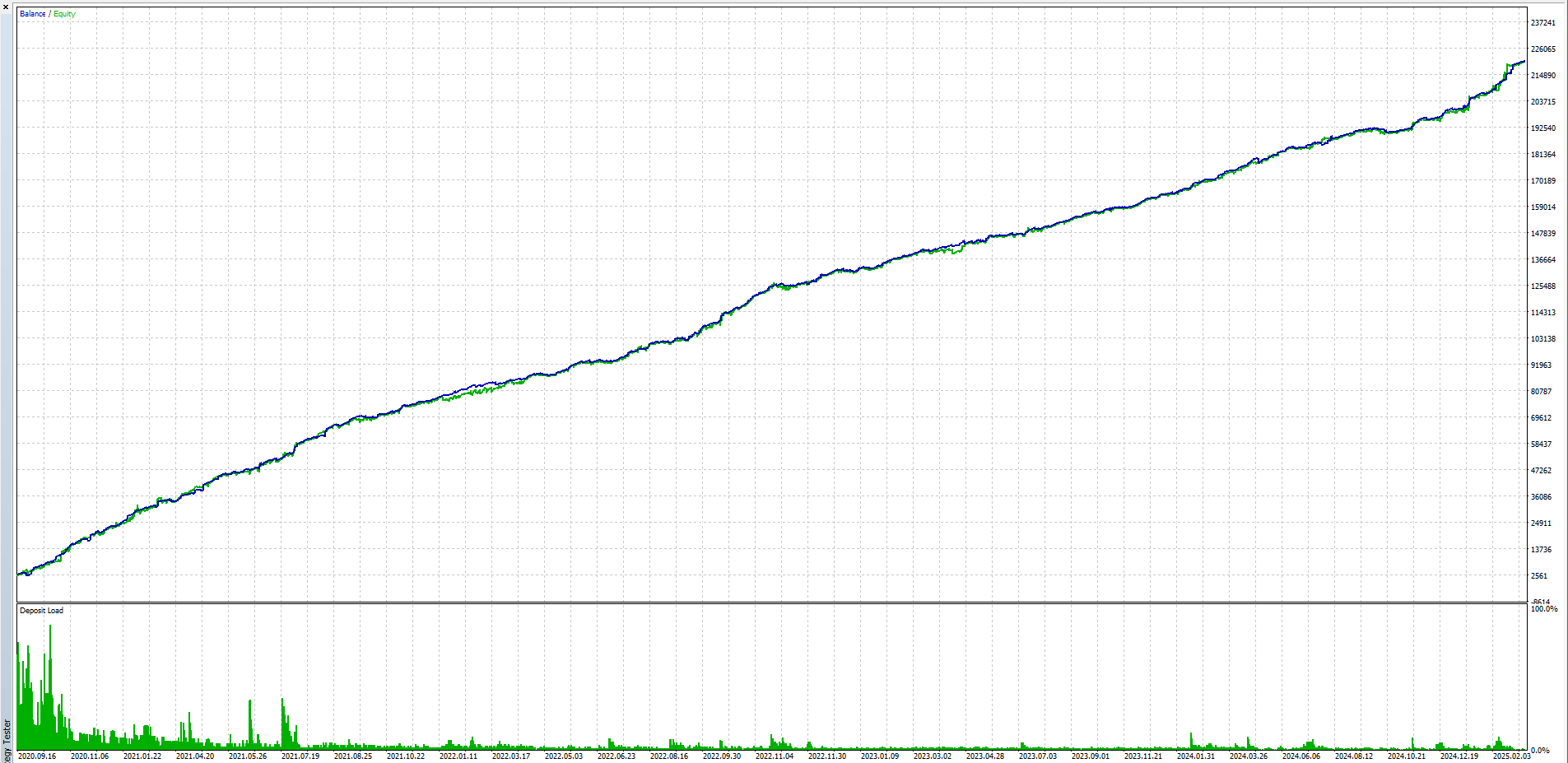This screenshot has width=1568, height=763.
Task: Click the 0.0% deposit load axis label
Action: (x=1539, y=751)
